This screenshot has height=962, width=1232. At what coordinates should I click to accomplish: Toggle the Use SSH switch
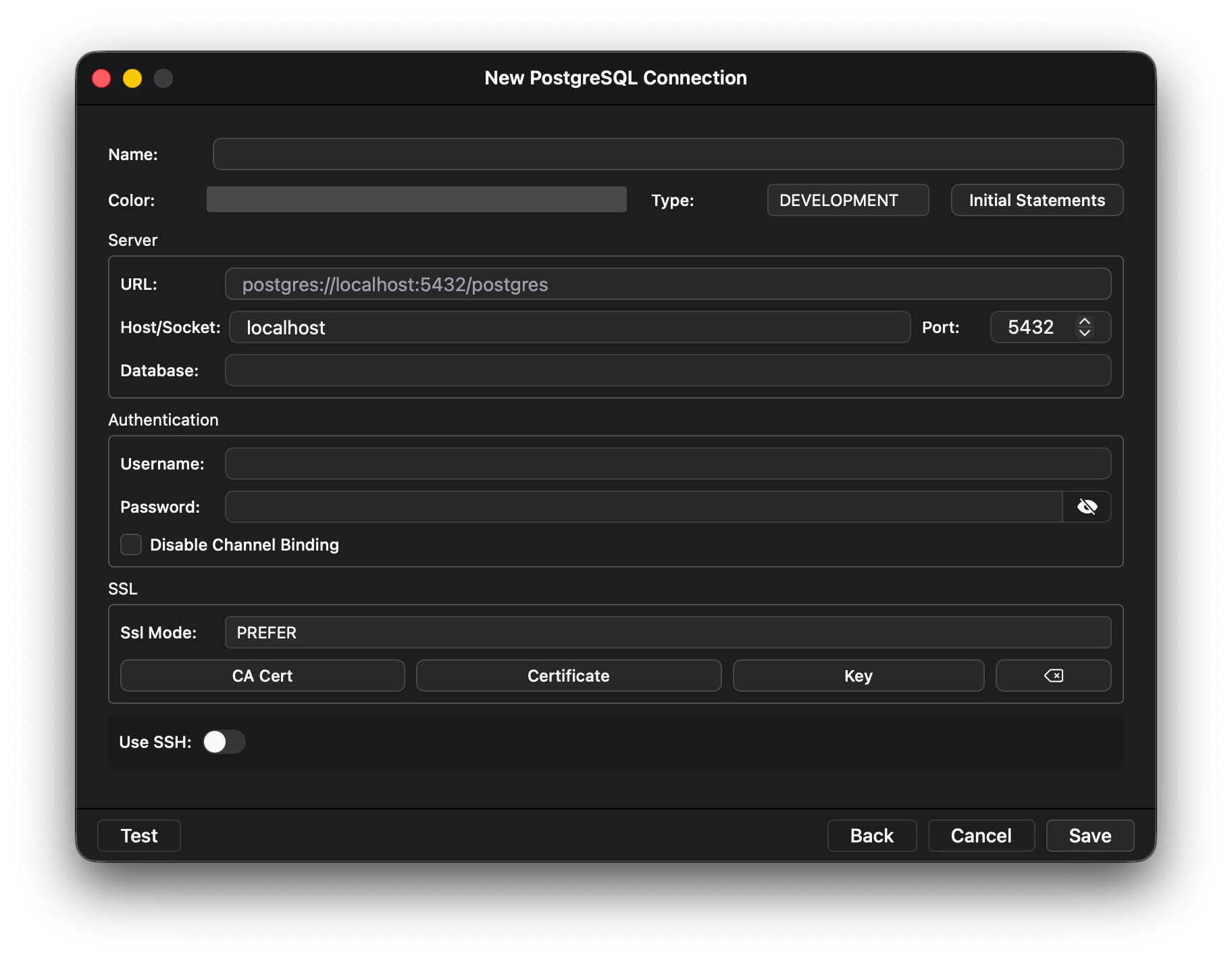coord(224,742)
